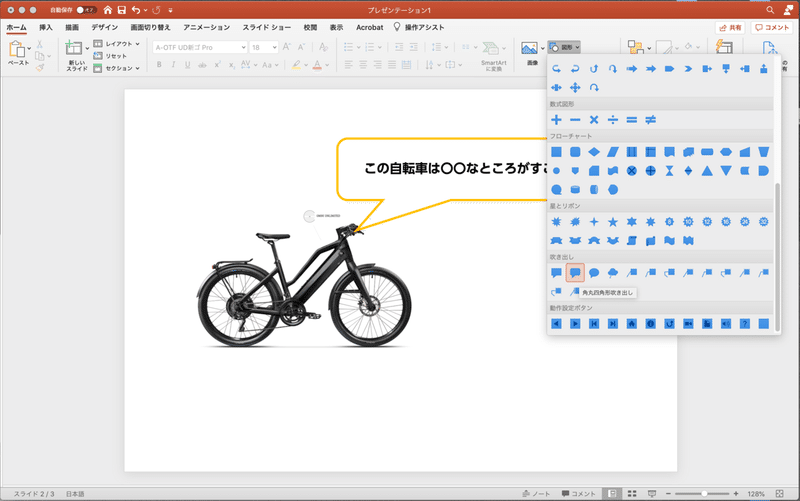Pick the vertical scroll shape
Screen dimensions: 800x501
(632, 241)
